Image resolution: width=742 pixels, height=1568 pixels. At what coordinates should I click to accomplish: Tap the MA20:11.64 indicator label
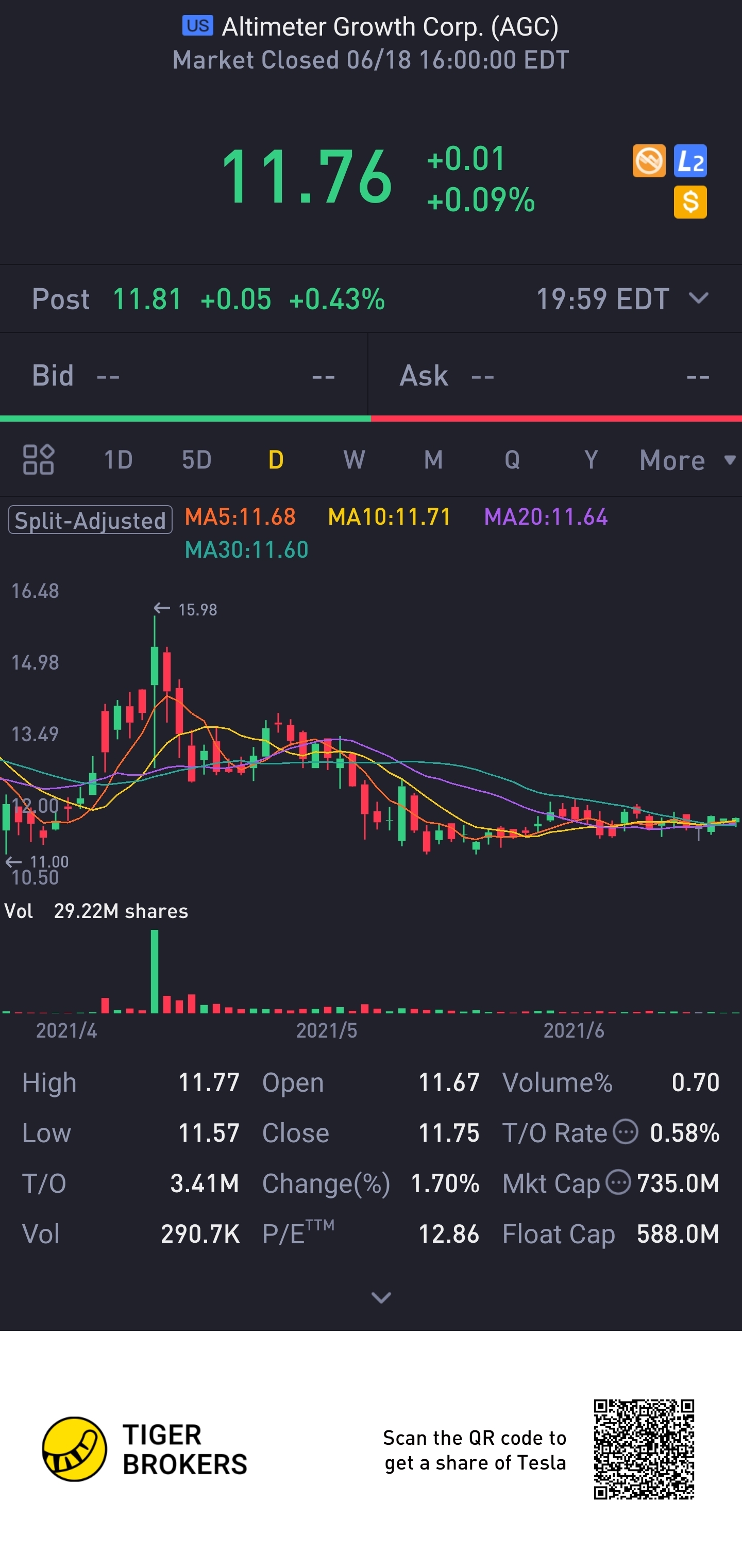point(545,517)
